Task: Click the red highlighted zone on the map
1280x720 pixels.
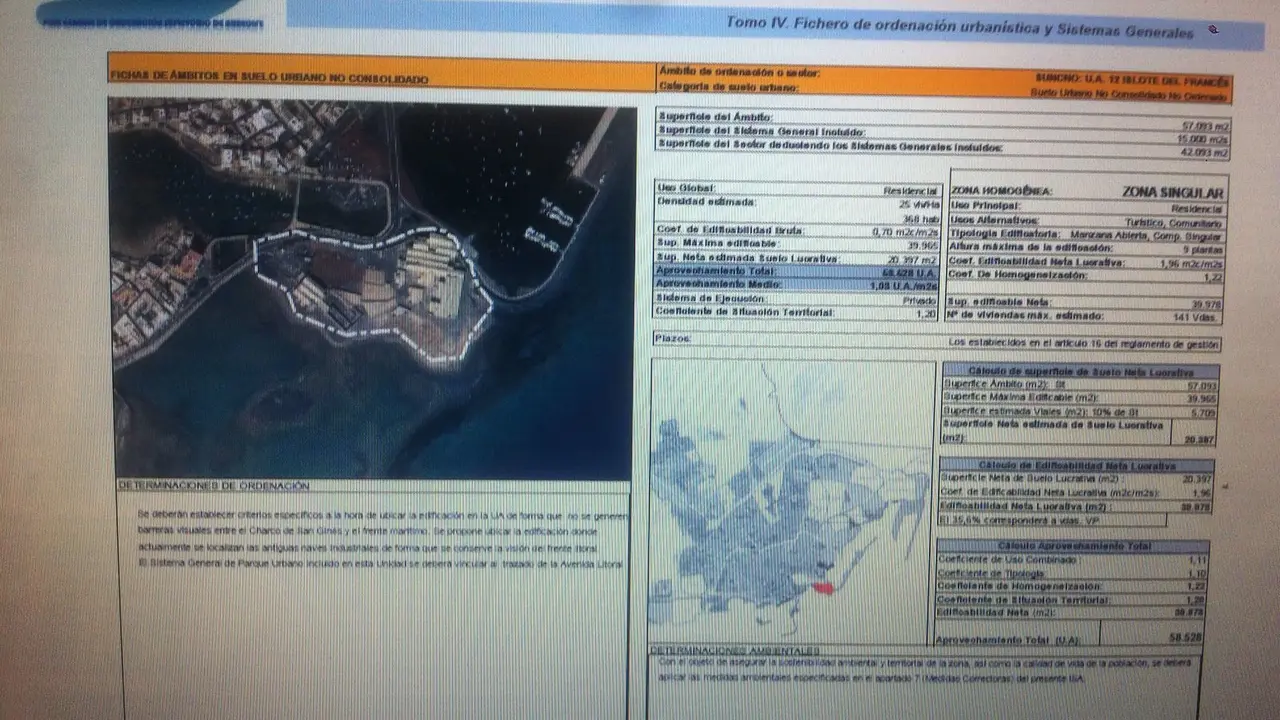Action: click(x=822, y=588)
